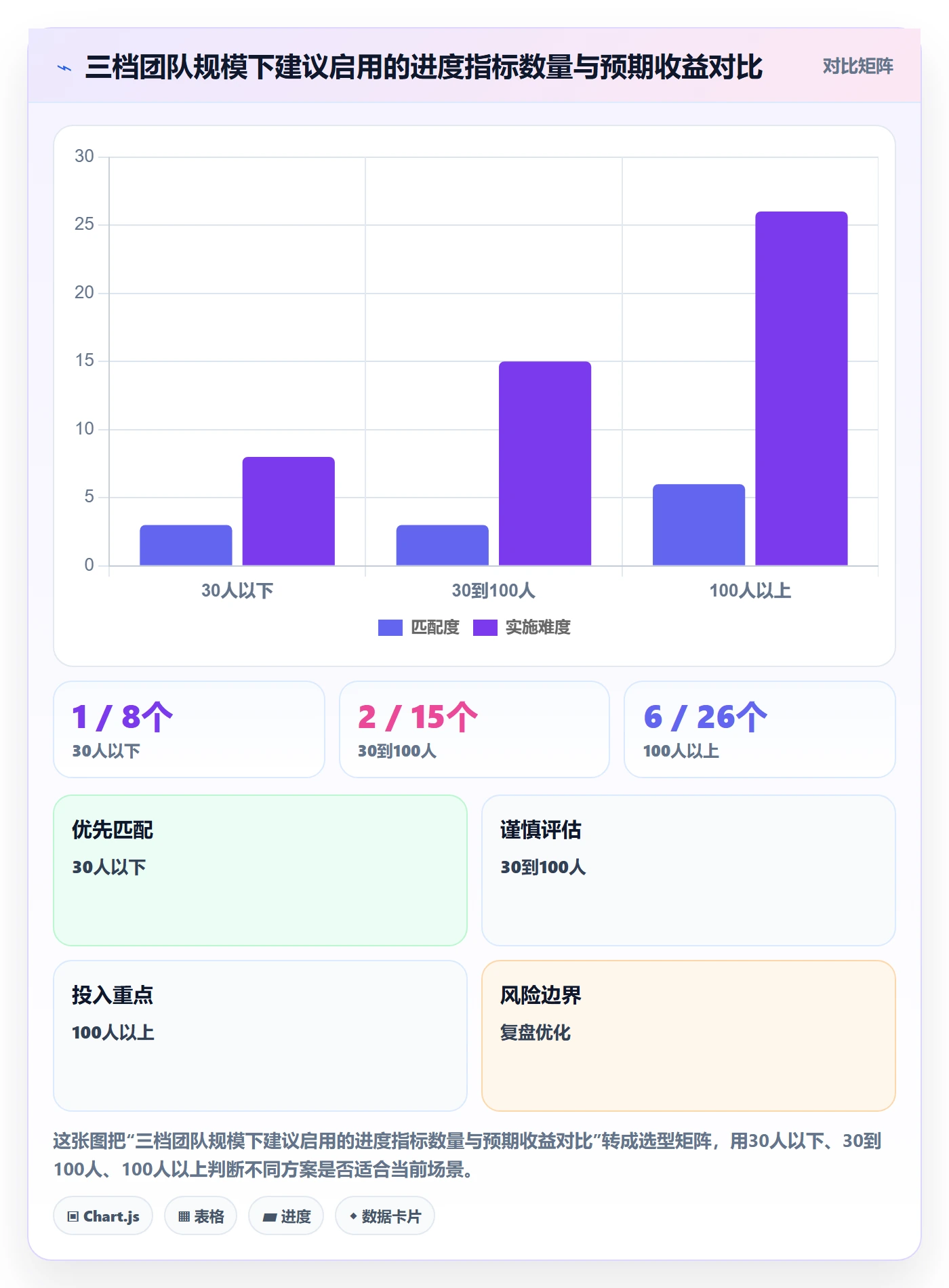949x1288 pixels.
Task: Open the 谨慎评估 matrix card
Action: click(x=689, y=870)
